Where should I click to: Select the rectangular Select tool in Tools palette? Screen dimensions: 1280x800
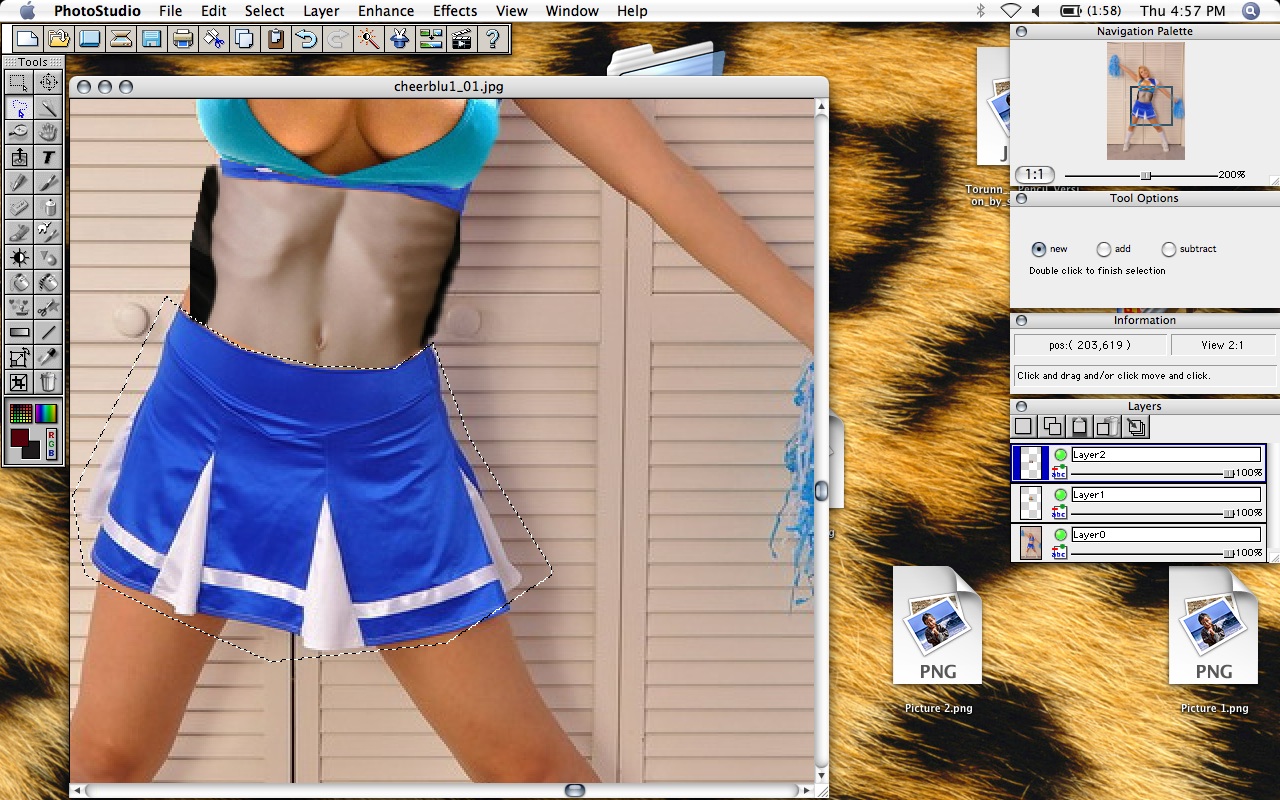pos(19,82)
